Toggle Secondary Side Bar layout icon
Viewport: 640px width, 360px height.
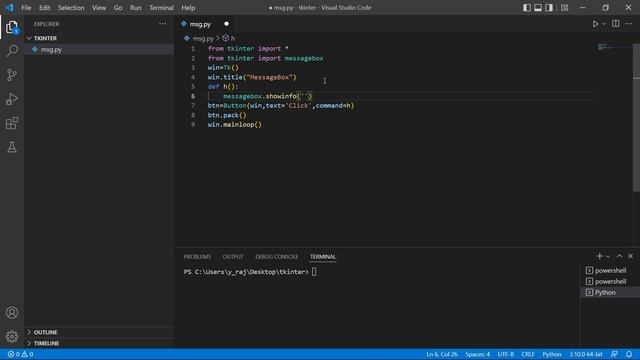549,7
